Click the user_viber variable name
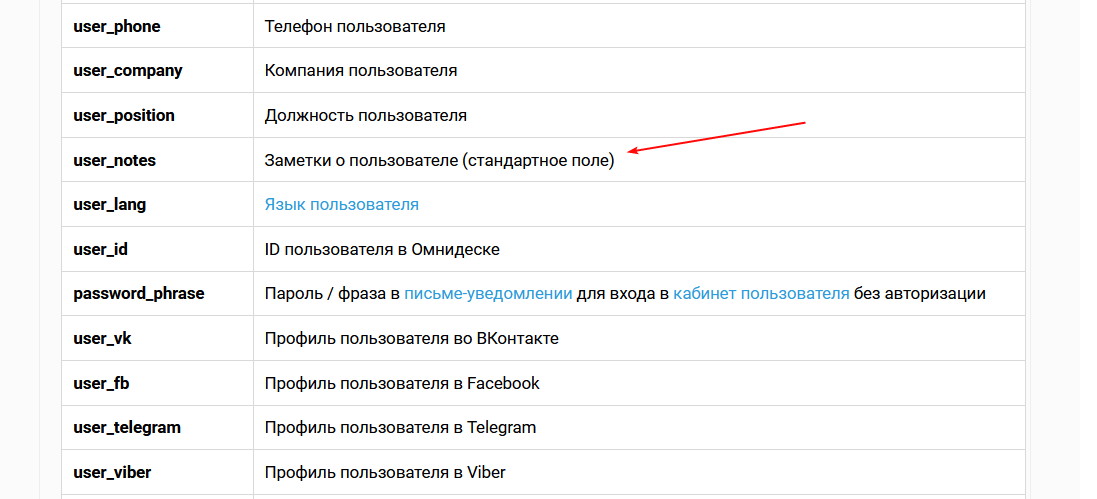This screenshot has height=499, width=1097. [x=112, y=472]
